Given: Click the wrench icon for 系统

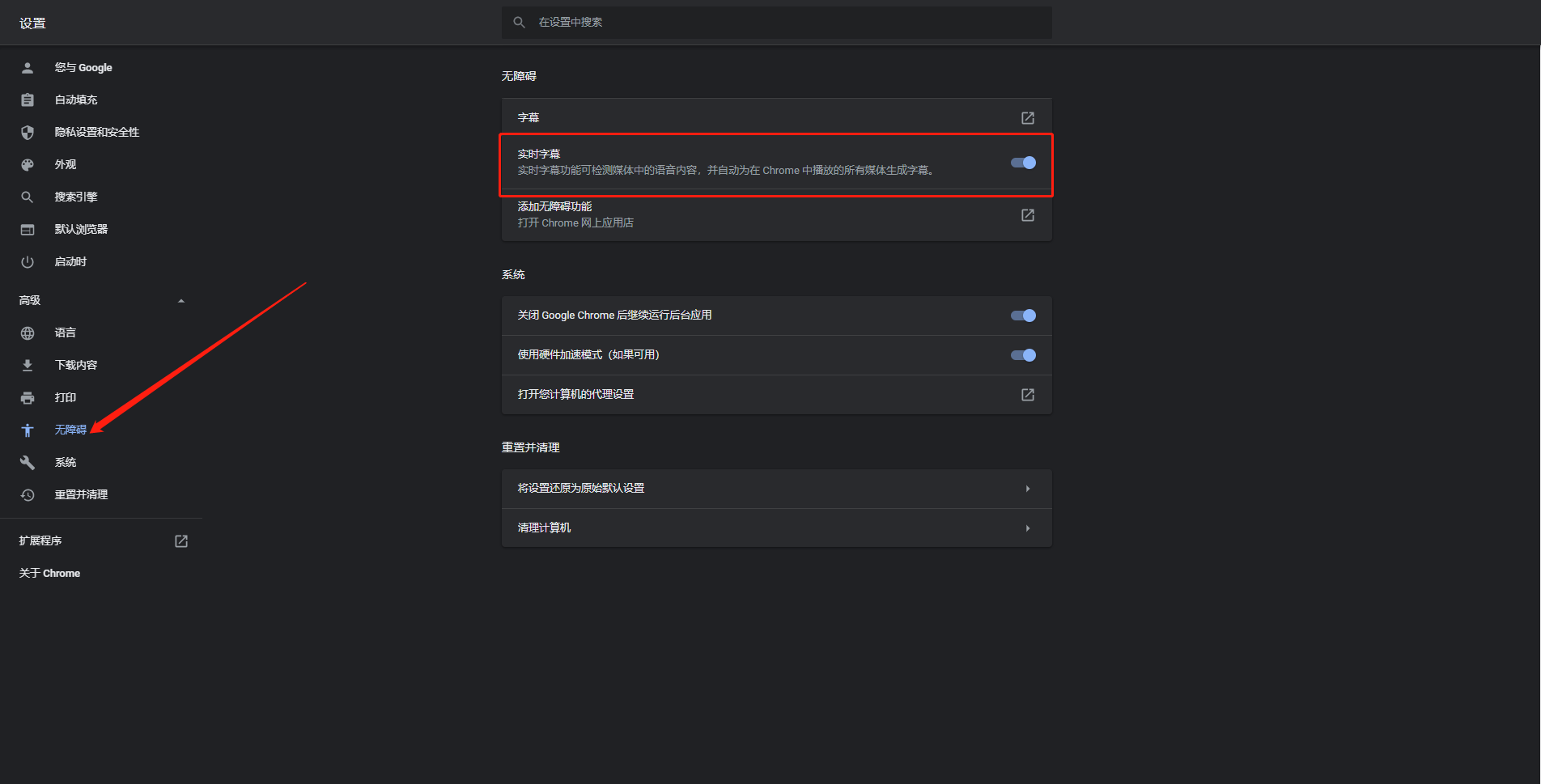Looking at the screenshot, I should 28,463.
